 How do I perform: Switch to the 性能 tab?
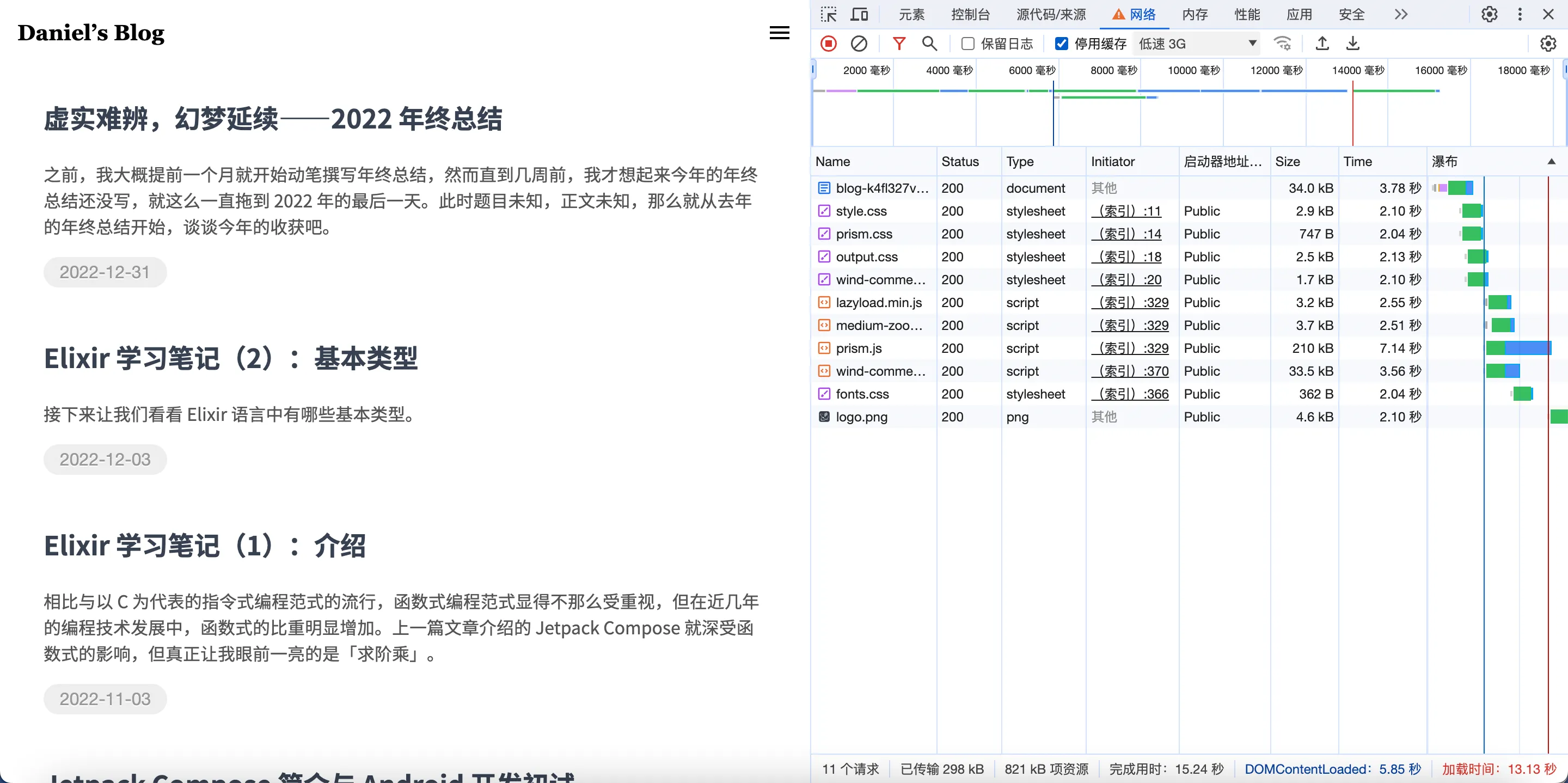[x=1247, y=14]
